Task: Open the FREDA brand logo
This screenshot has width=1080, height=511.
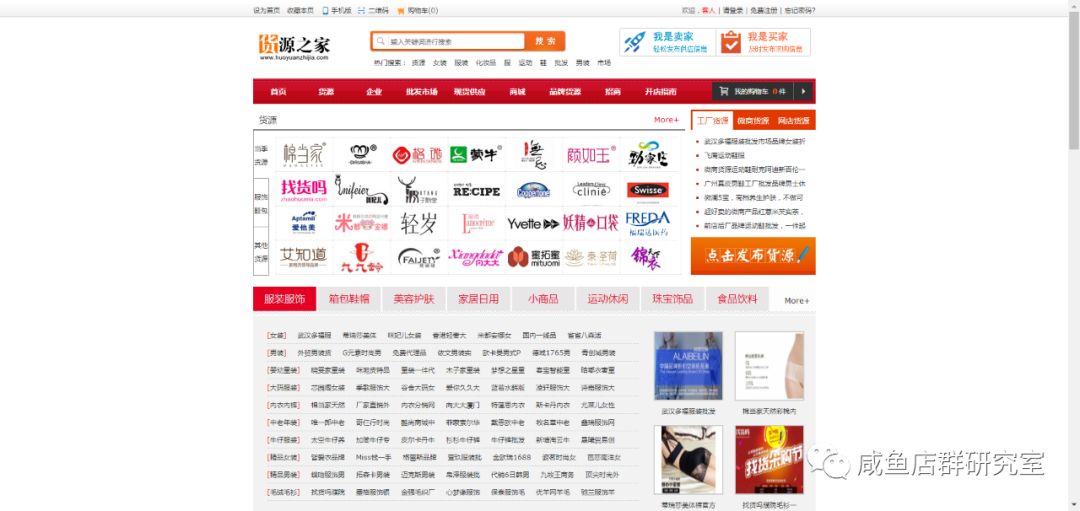Action: pyautogui.click(x=648, y=223)
